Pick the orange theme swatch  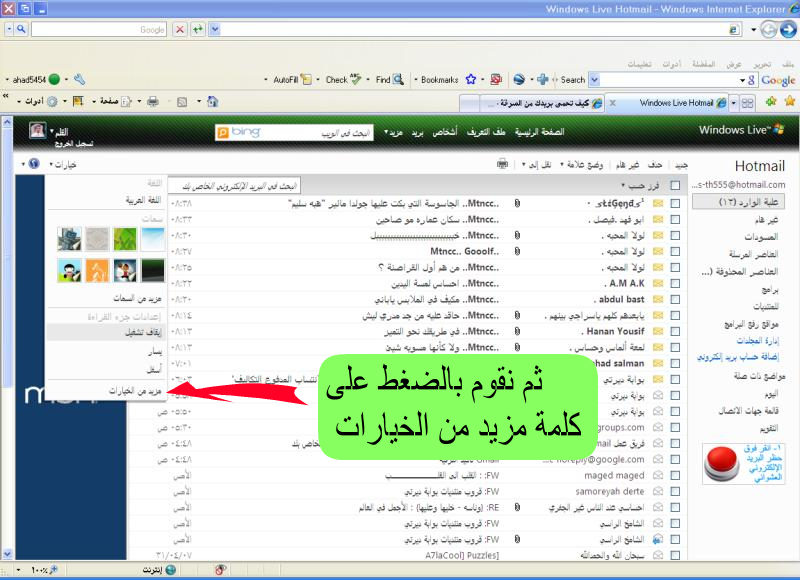tap(97, 270)
